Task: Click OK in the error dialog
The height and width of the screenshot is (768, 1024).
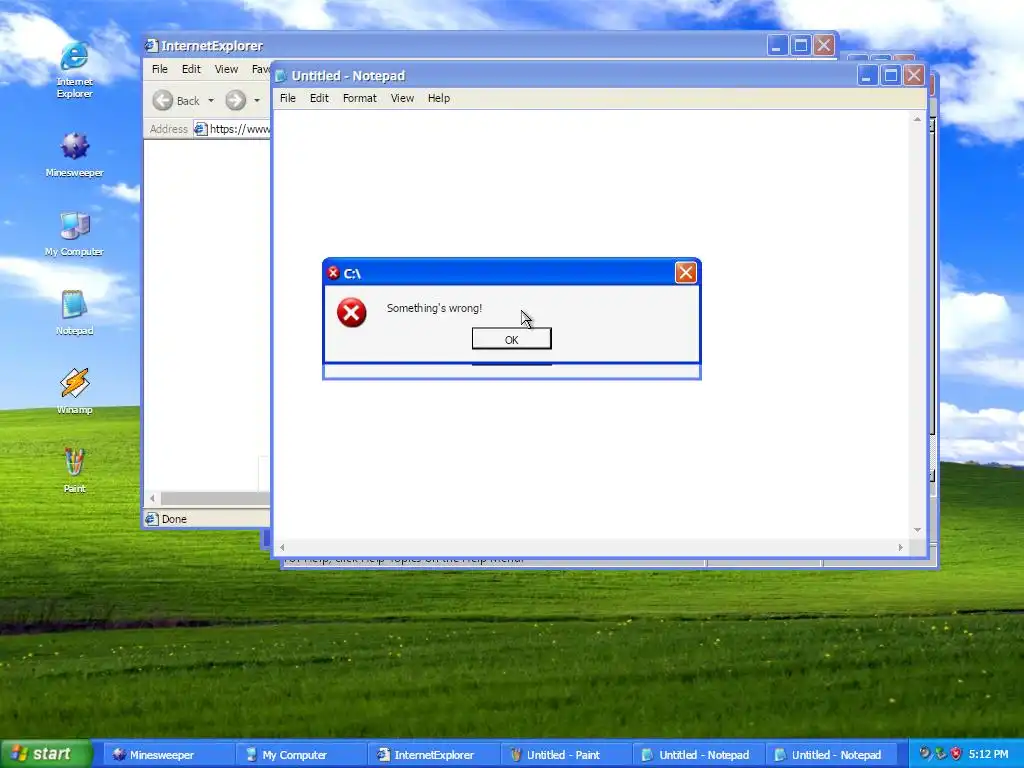Action: (512, 339)
